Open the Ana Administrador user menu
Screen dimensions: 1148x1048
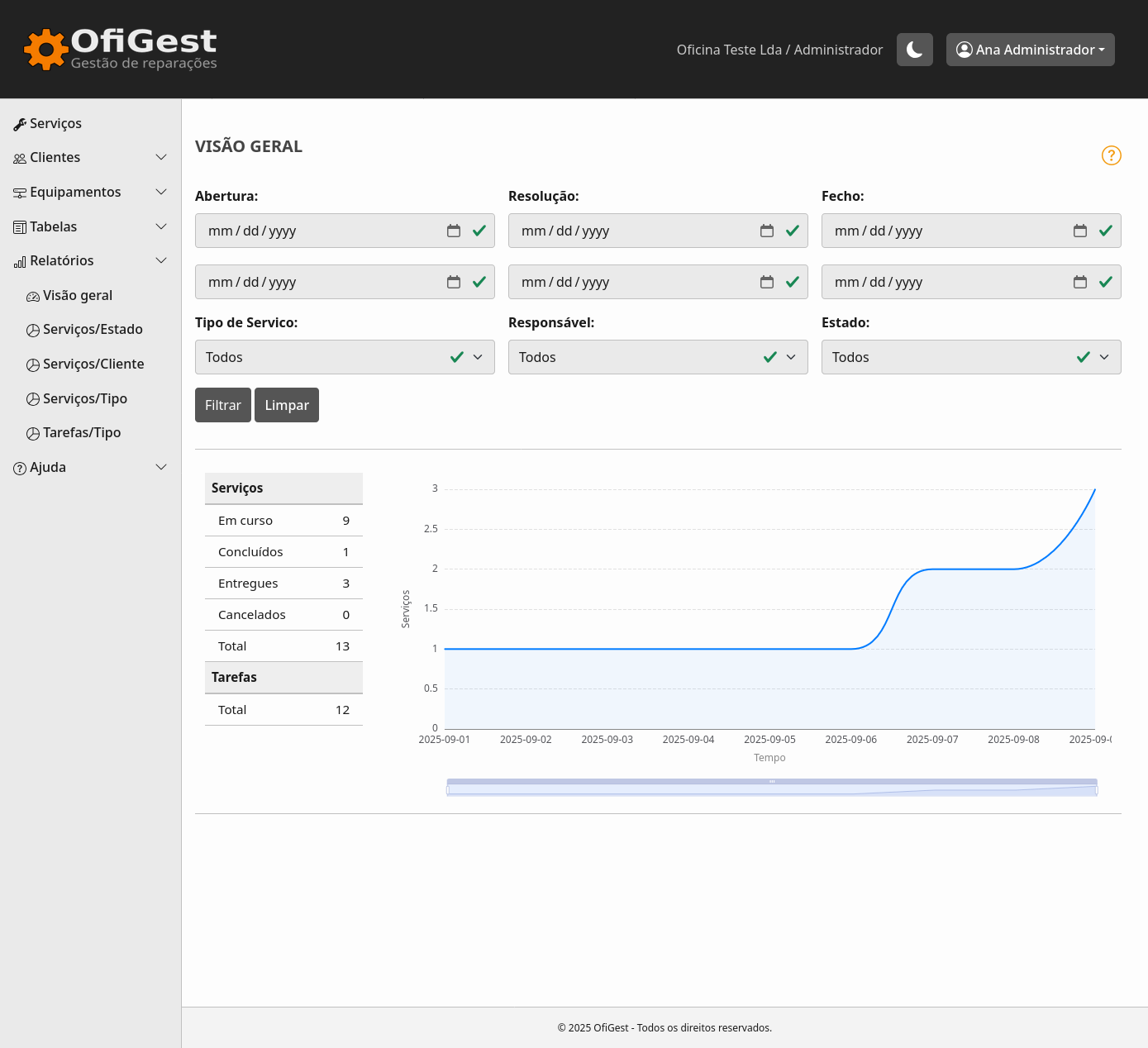point(1030,50)
